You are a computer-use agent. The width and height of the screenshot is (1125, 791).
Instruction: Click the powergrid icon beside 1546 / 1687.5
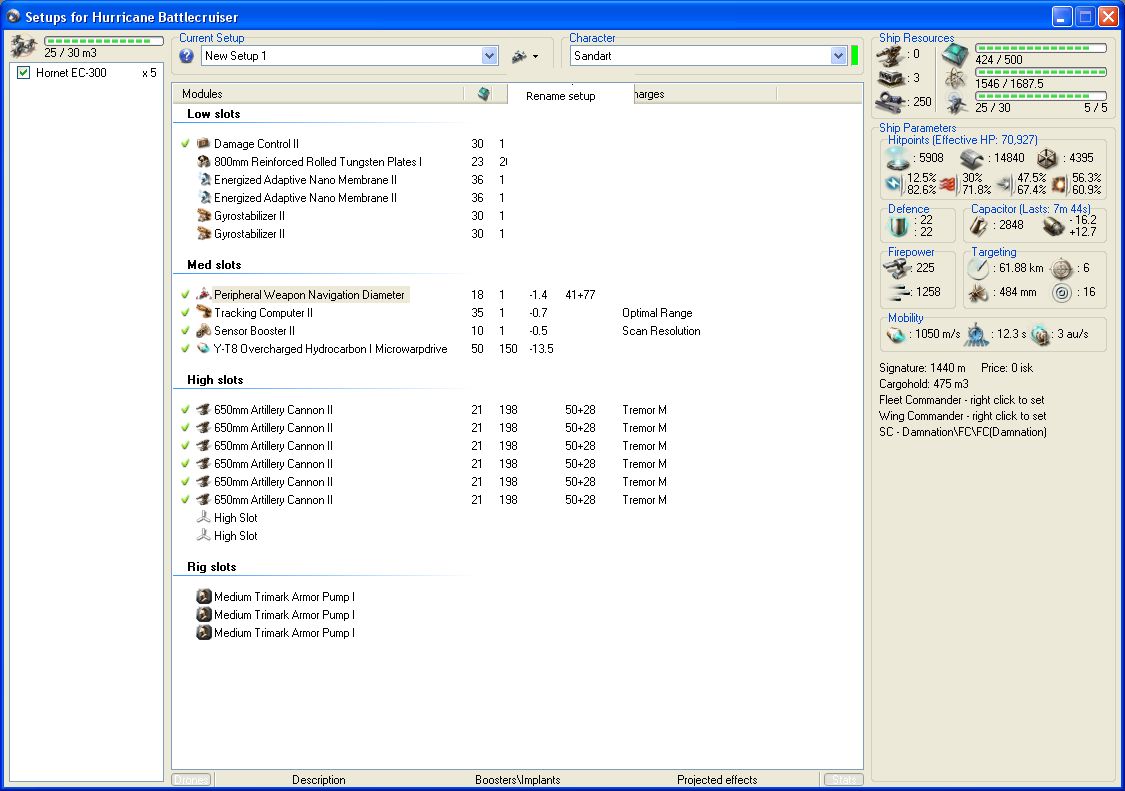(x=956, y=79)
